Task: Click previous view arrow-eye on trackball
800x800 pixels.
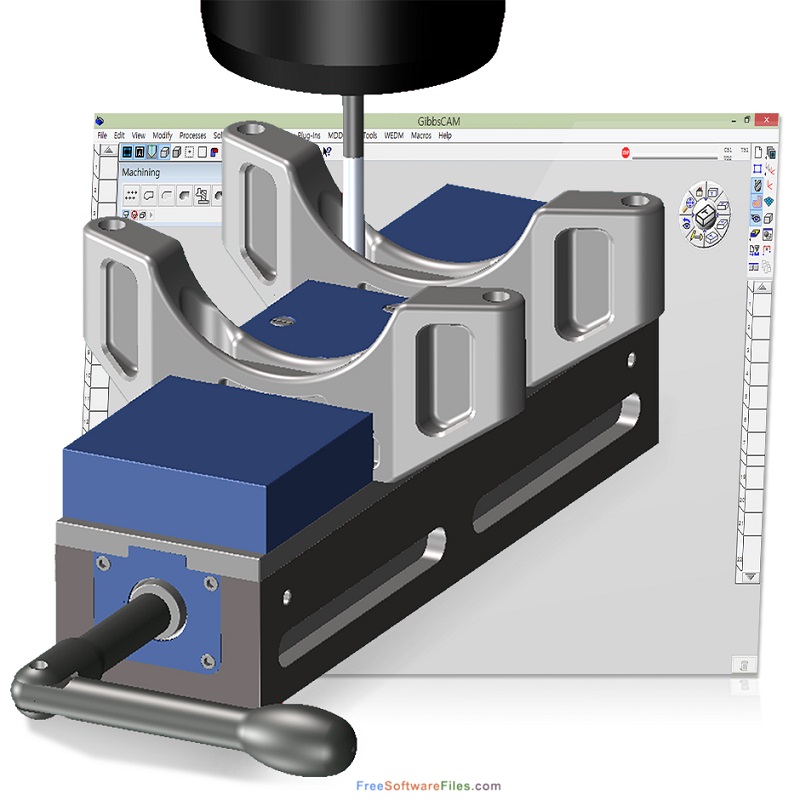Action: click(686, 223)
